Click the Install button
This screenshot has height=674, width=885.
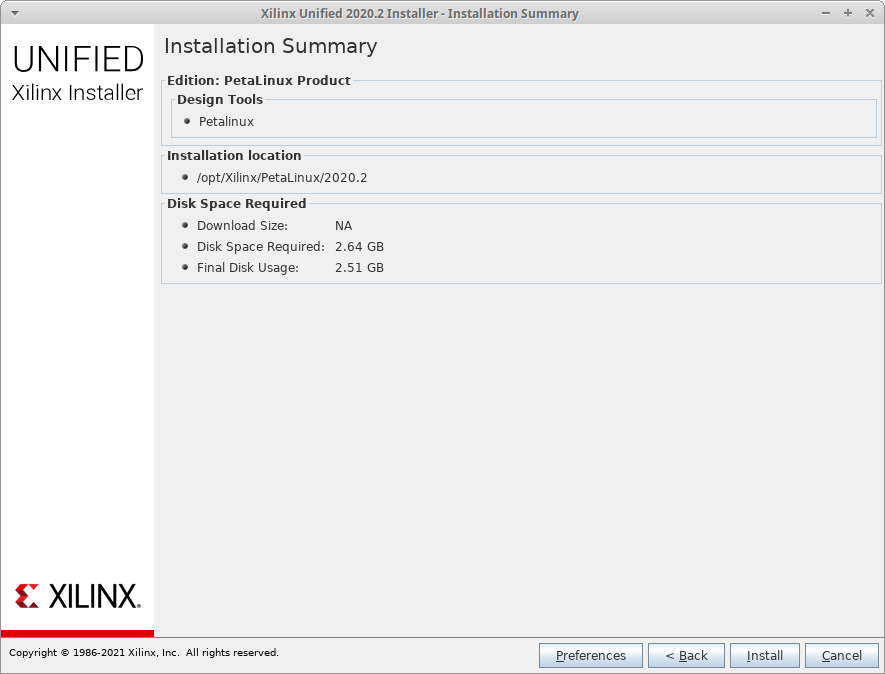pos(764,655)
